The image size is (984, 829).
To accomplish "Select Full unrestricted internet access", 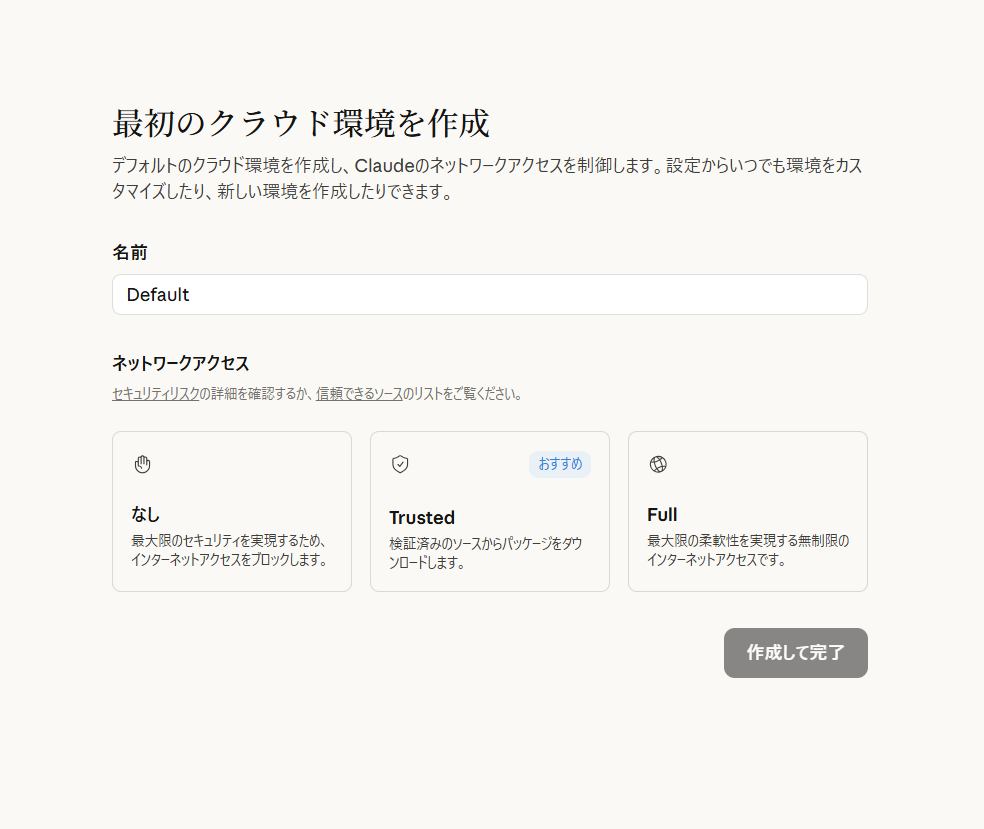I will [x=747, y=511].
